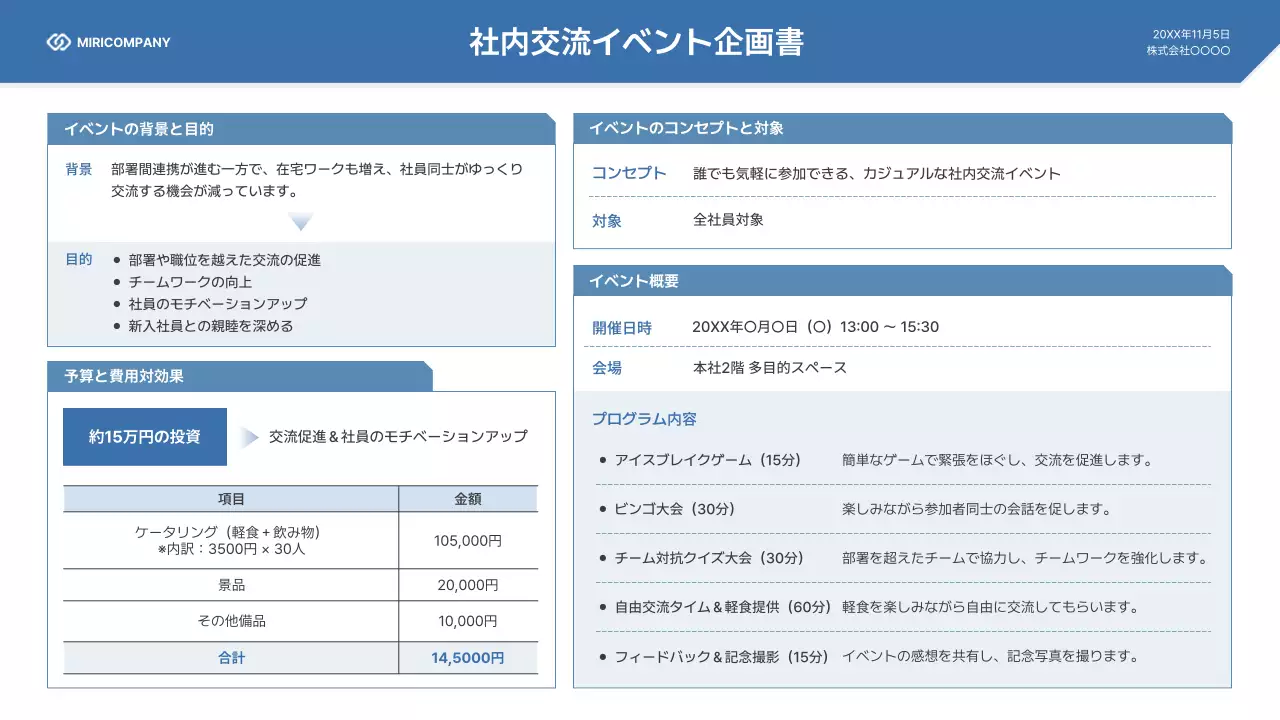The height and width of the screenshot is (720, 1280).
Task: Click the blue down arrow below the 背景 text
Action: [301, 223]
